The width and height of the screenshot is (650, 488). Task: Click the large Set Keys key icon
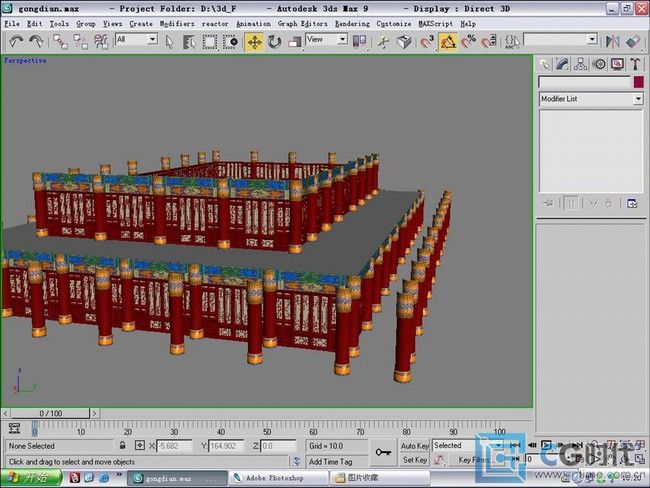(x=383, y=452)
